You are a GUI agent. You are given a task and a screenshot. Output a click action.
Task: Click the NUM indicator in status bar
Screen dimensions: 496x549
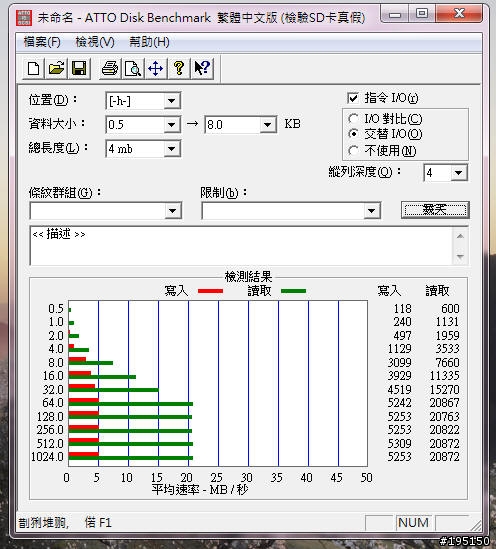413,523
